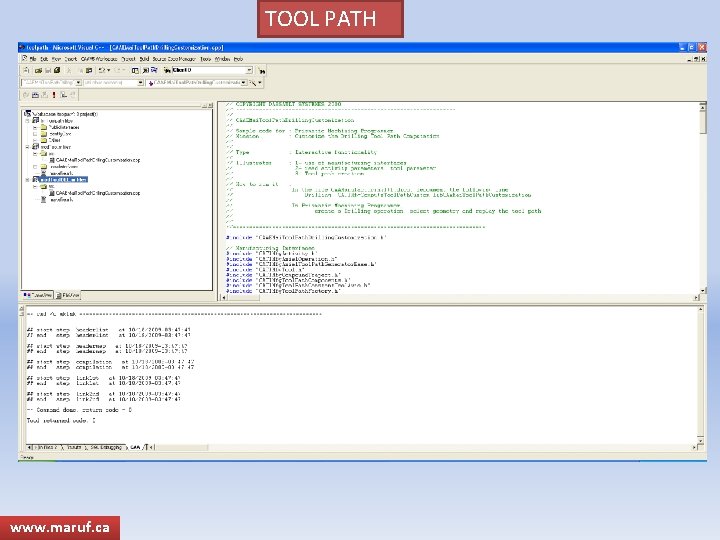Open the Window List toolbar icon
Viewport: 720px width, 540px height.
(x=154, y=70)
